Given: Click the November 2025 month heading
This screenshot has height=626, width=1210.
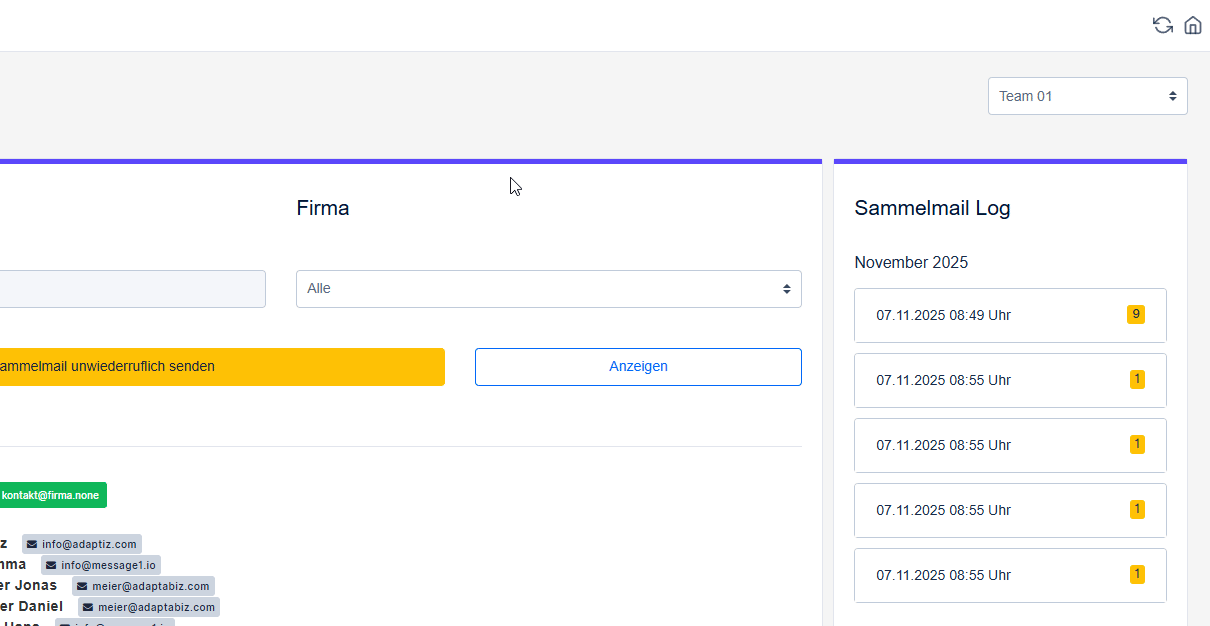Looking at the screenshot, I should (x=911, y=263).
